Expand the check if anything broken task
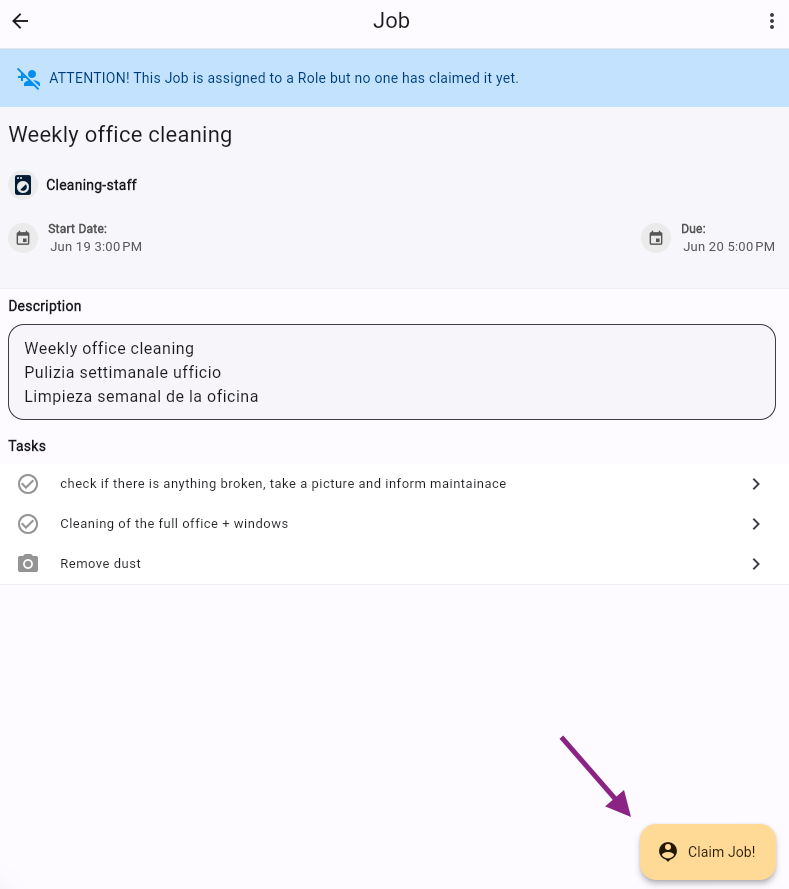This screenshot has width=789, height=889. point(756,484)
